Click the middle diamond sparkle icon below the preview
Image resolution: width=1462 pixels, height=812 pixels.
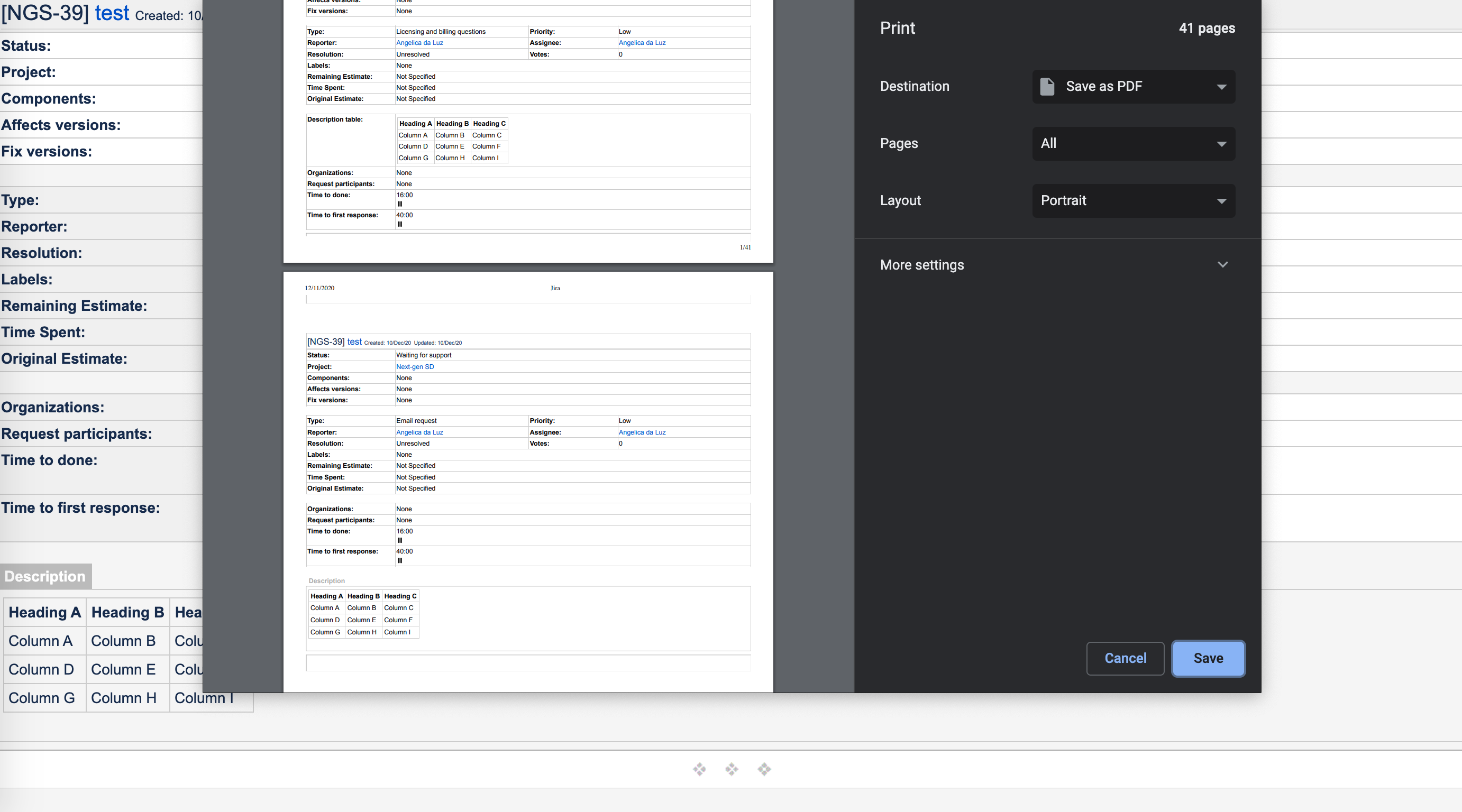coord(732,770)
